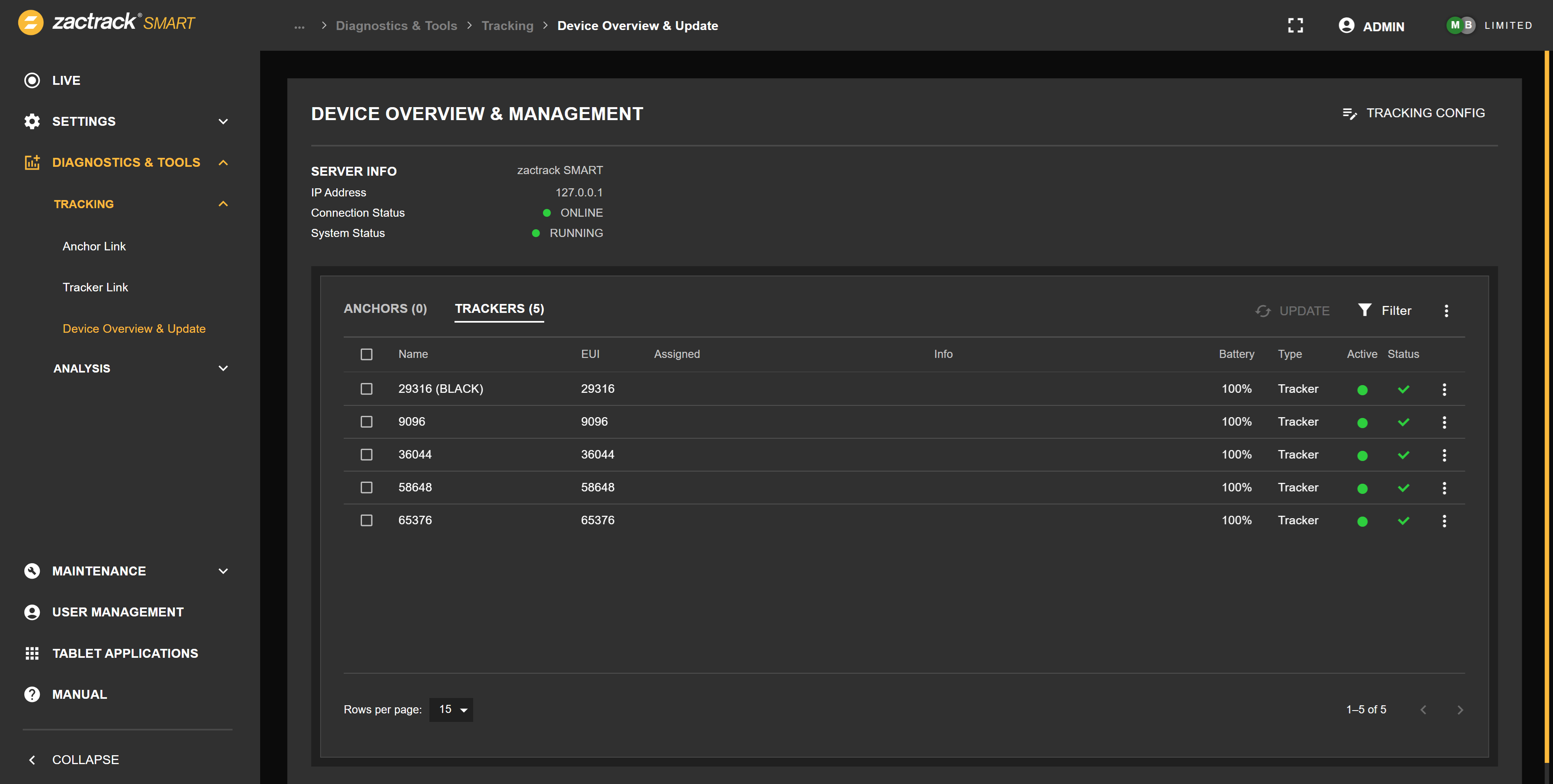Check the 36044 row checkbox
1553x784 pixels.
pos(366,455)
